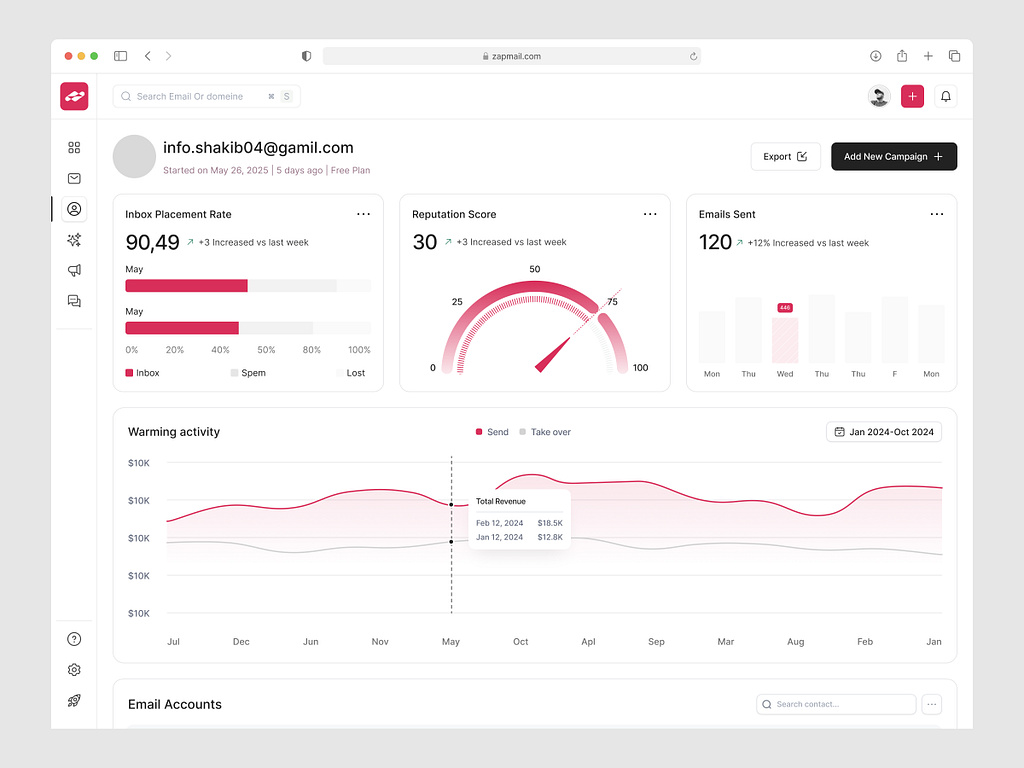This screenshot has height=768, width=1024.
Task: Select the contacts person icon in sidebar
Action: (x=74, y=209)
